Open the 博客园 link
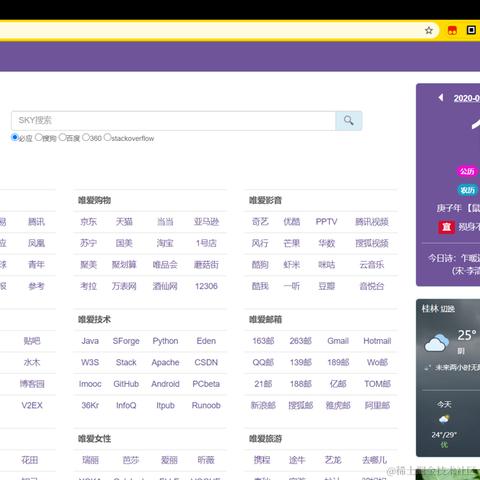Image resolution: width=480 pixels, height=480 pixels. pyautogui.click(x=32, y=384)
